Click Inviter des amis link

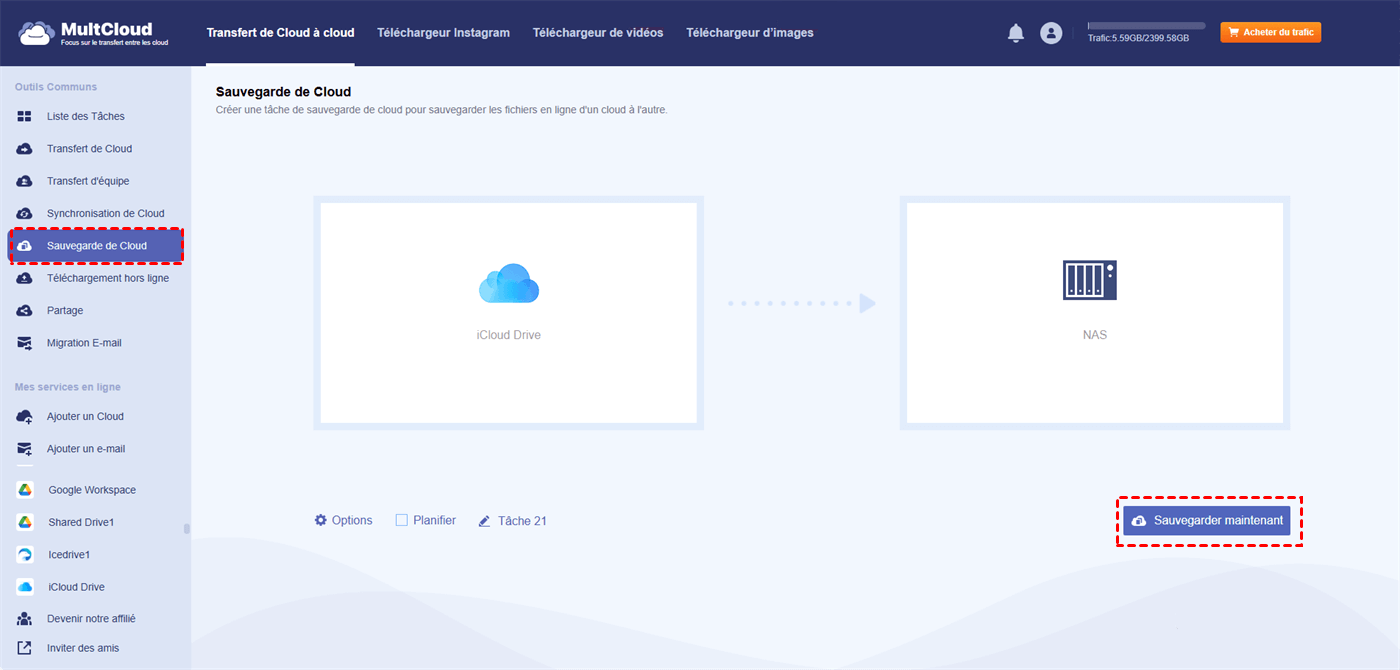tap(83, 648)
